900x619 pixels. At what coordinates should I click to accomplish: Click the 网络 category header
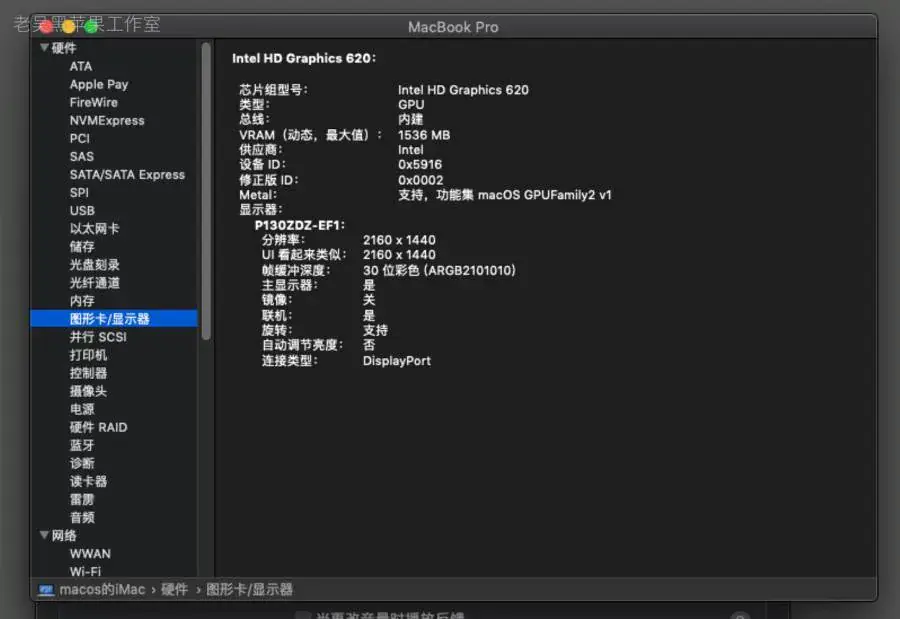64,536
